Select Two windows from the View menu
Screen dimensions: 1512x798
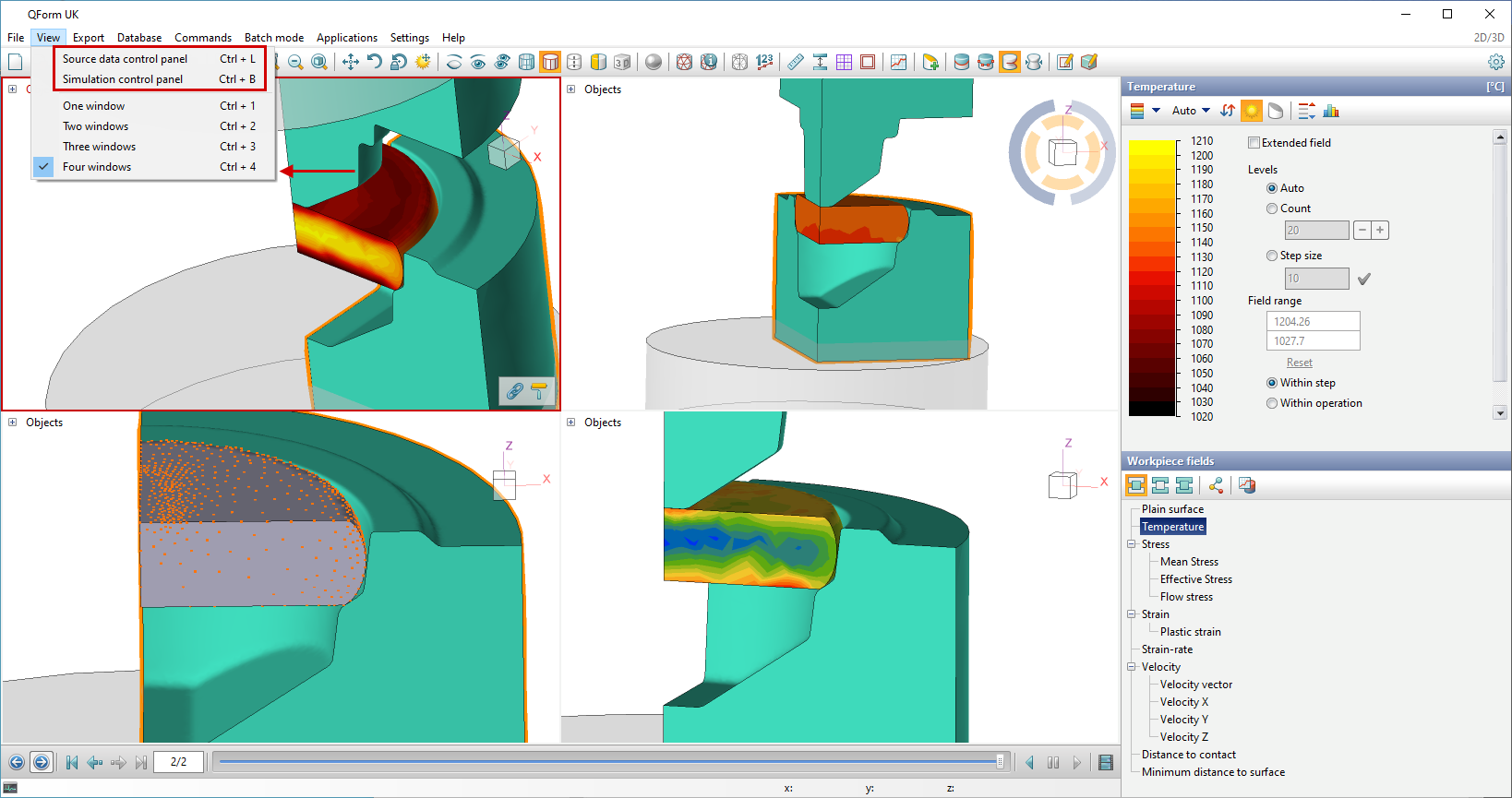click(x=96, y=126)
